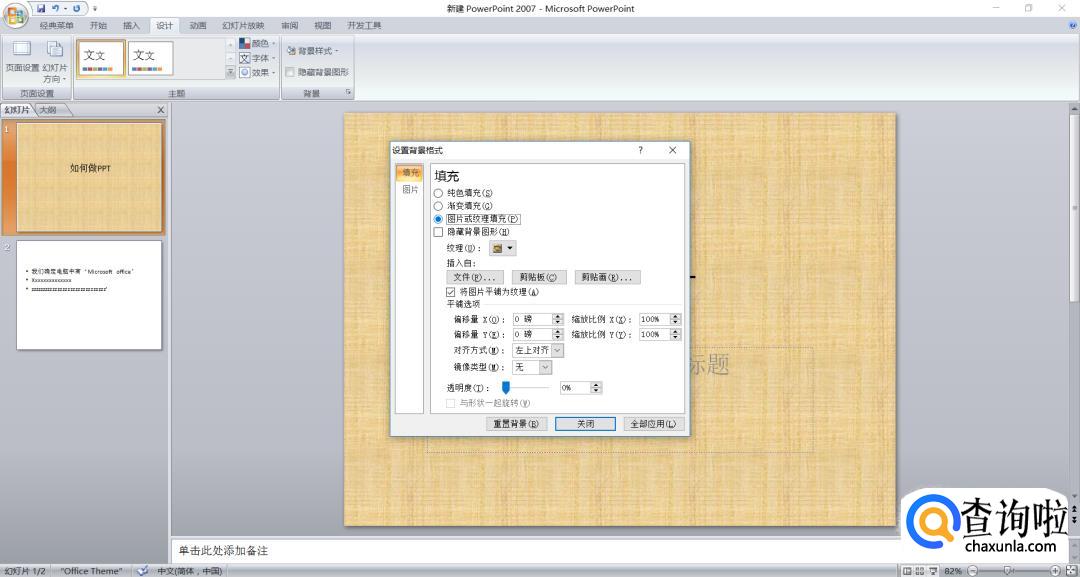The image size is (1080, 577).
Task: Click the Save icon in quick access toolbar
Action: [x=41, y=8]
